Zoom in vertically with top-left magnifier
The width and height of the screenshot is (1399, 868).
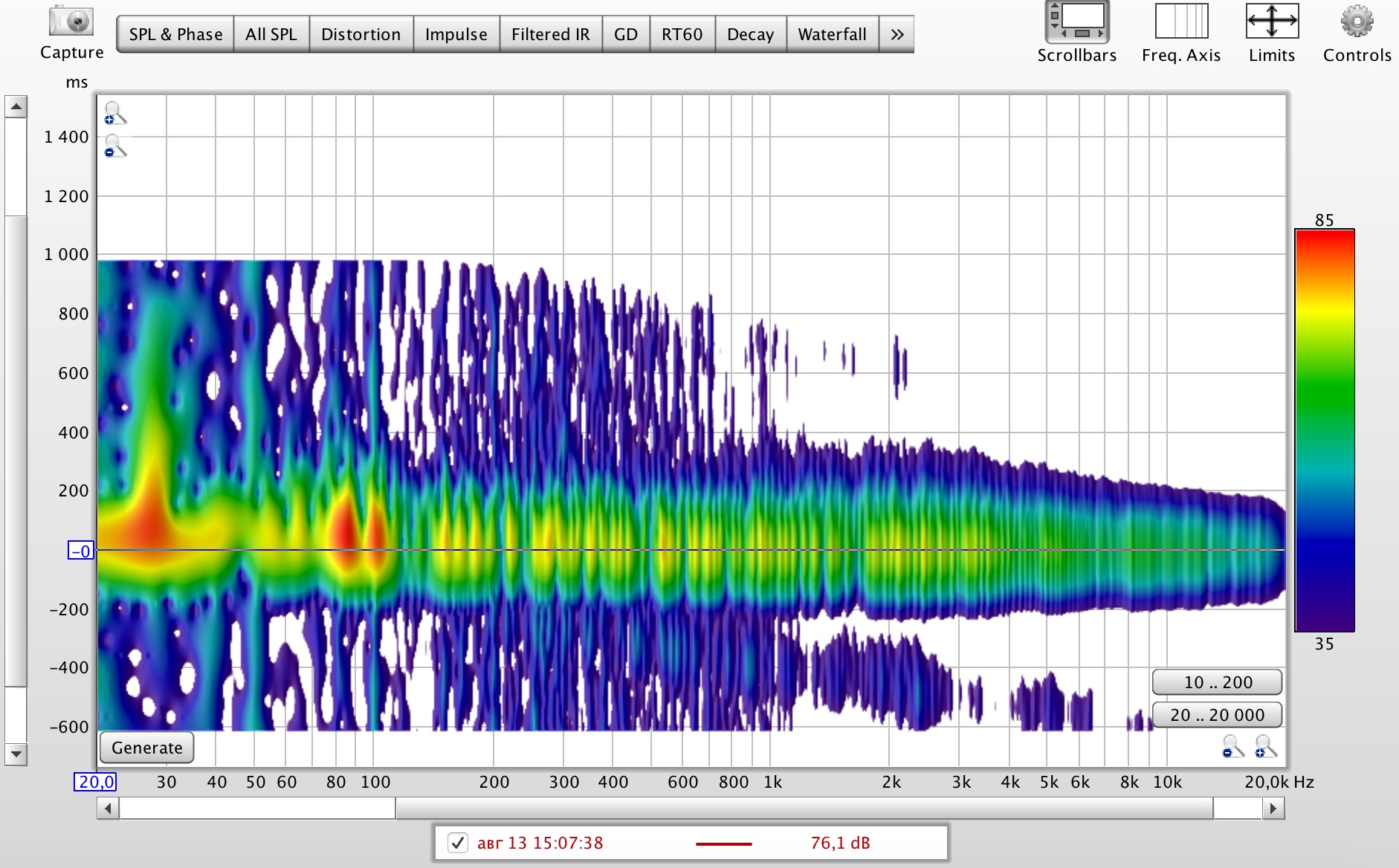click(x=114, y=114)
